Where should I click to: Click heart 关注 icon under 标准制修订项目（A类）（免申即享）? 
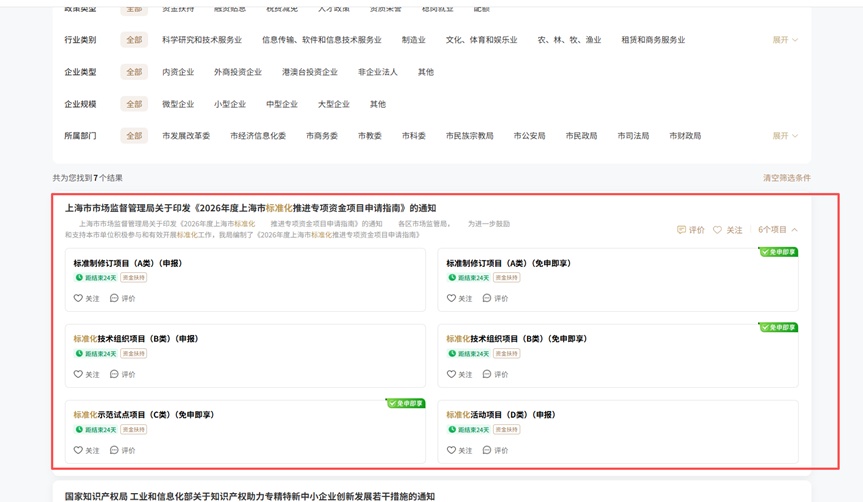point(451,298)
